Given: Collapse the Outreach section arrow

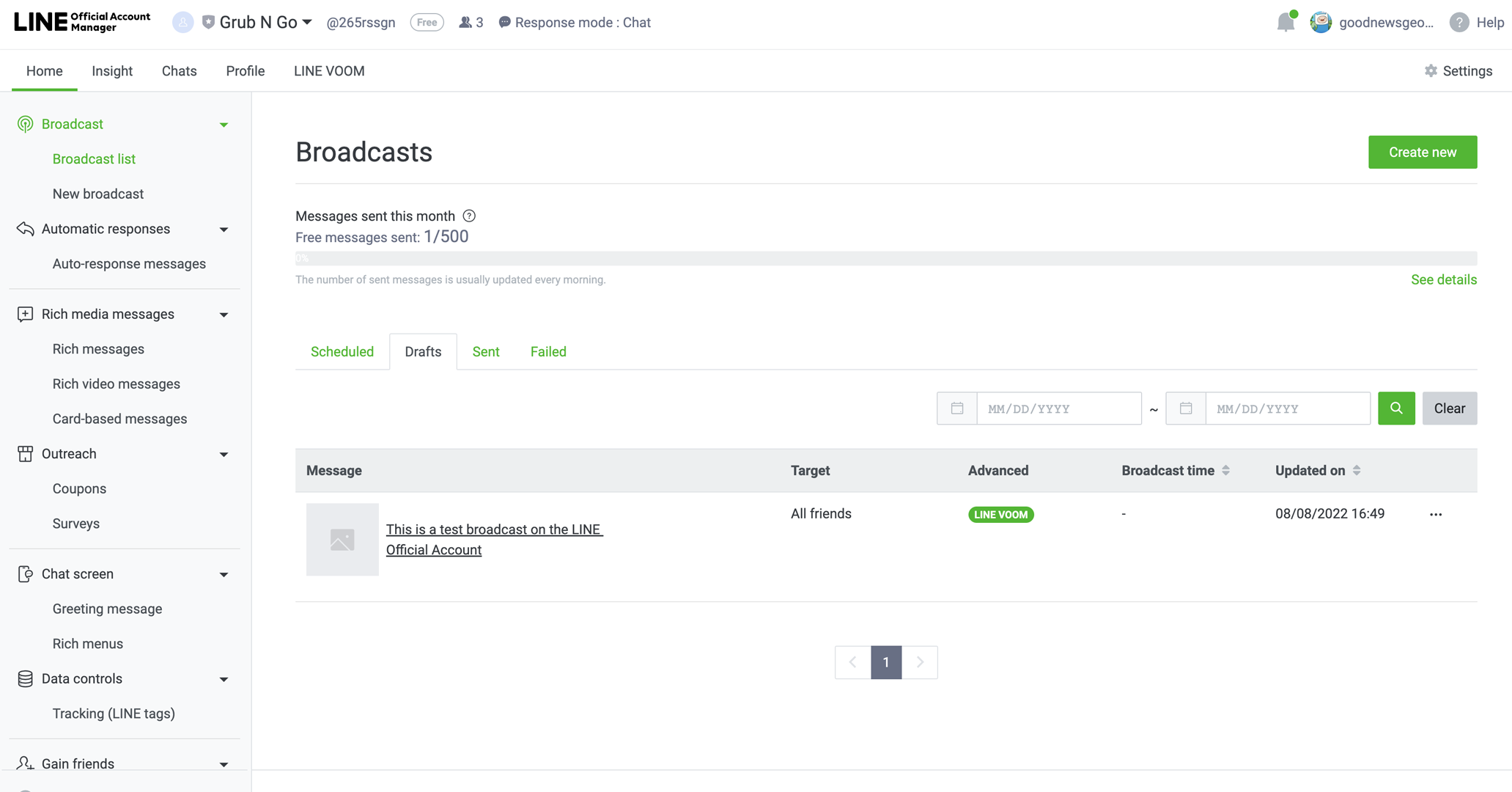Looking at the screenshot, I should pos(224,455).
